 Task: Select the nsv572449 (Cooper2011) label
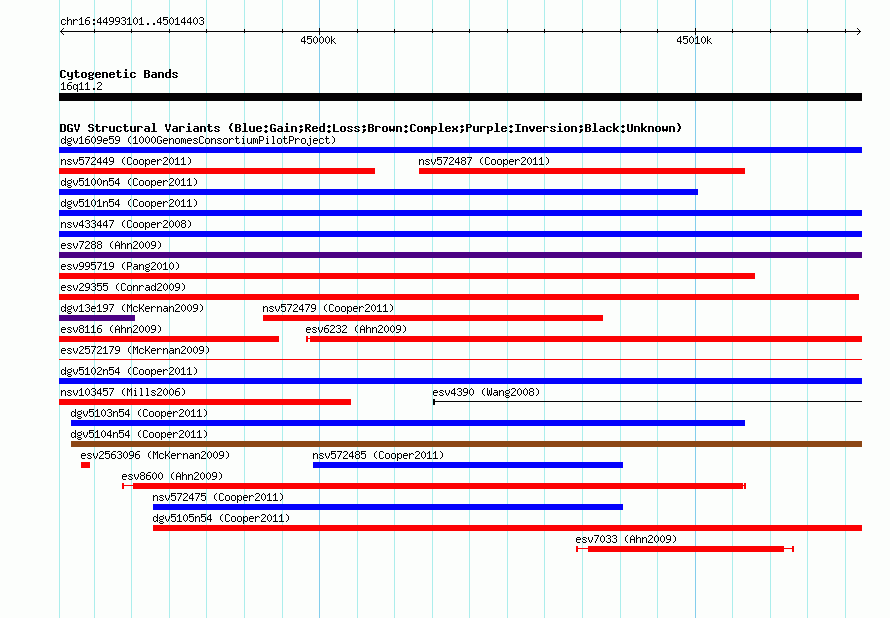click(126, 161)
